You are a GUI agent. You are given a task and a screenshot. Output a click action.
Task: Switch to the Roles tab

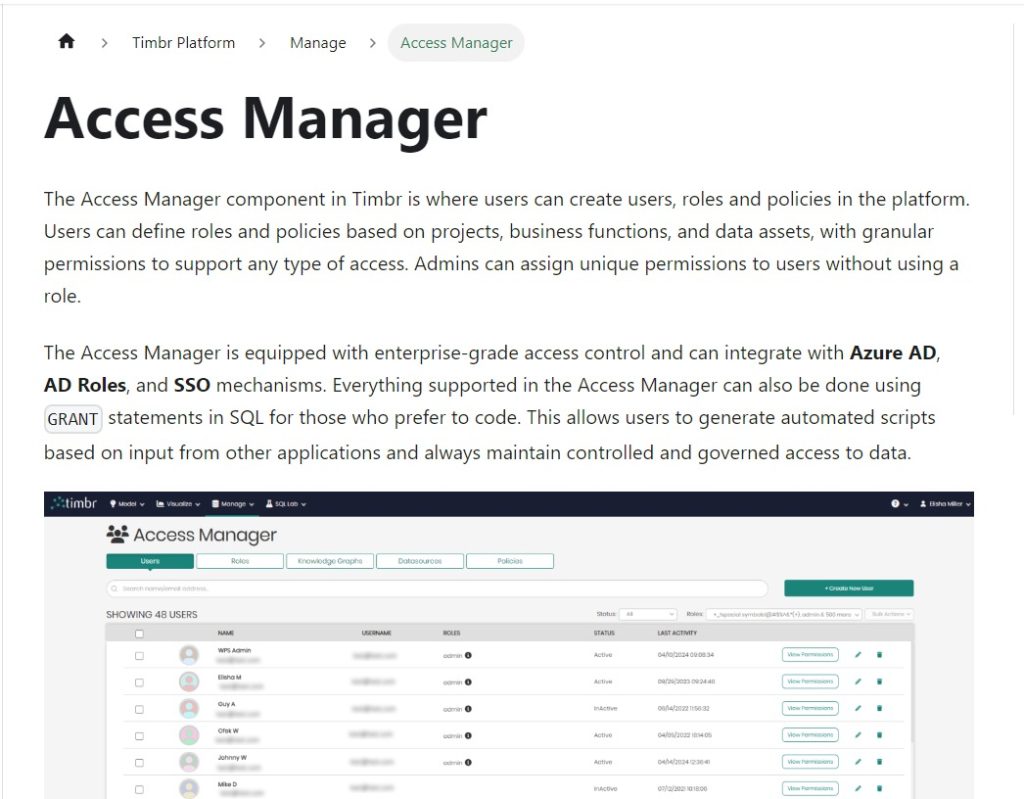[239, 560]
